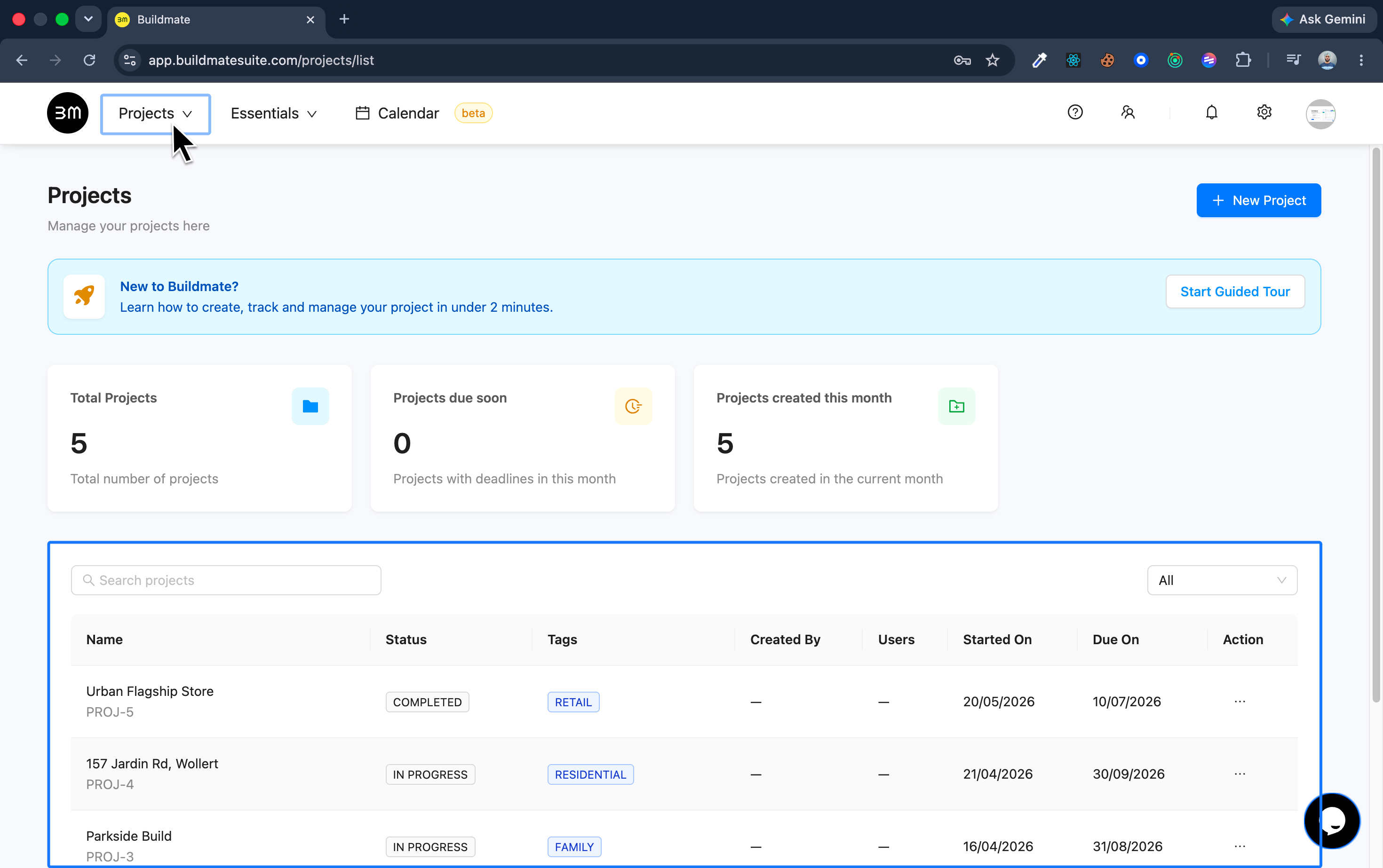Open the user profile avatar
This screenshot has height=868, width=1383.
point(1320,114)
